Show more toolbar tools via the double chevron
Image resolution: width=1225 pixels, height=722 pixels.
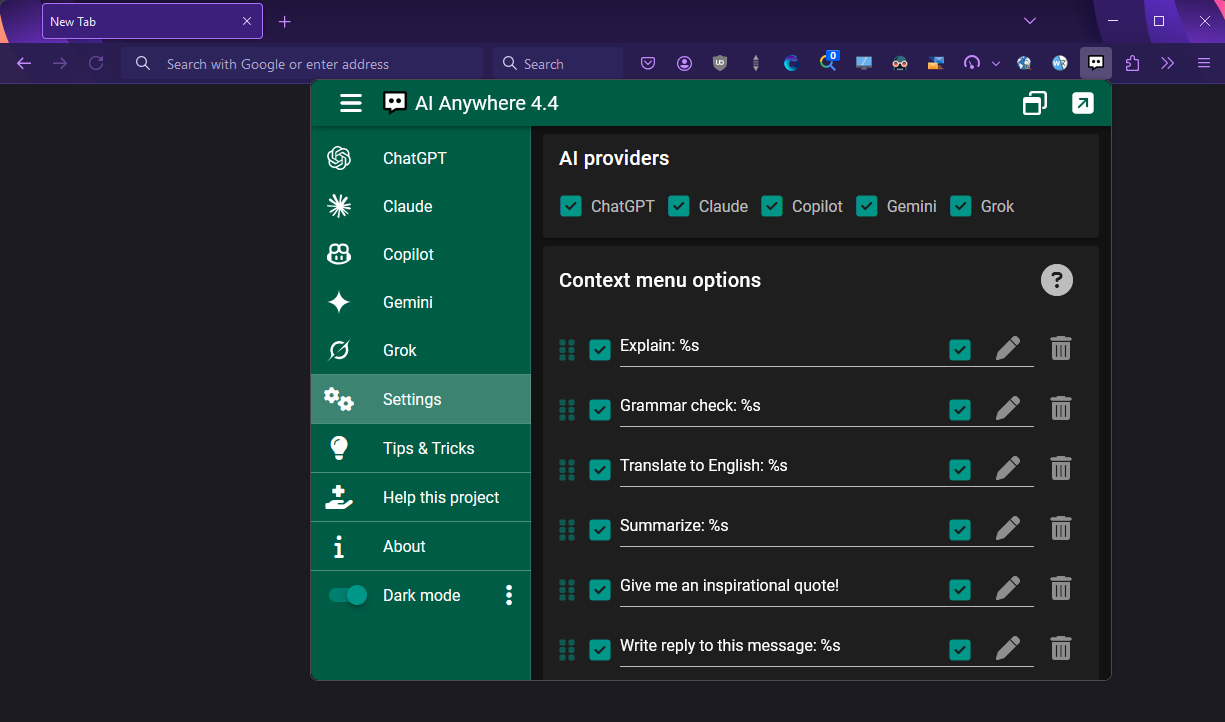(x=1168, y=63)
